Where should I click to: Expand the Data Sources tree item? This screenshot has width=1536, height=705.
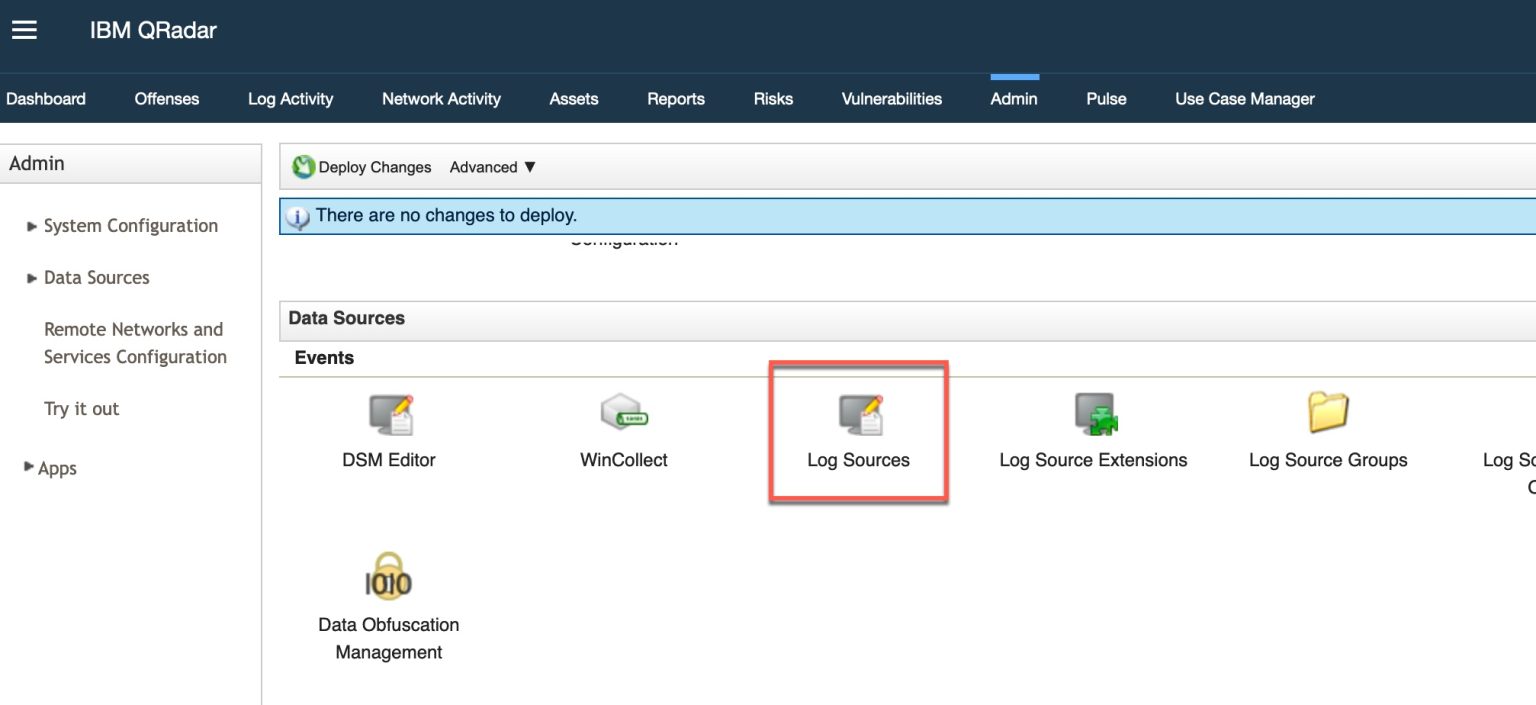[96, 277]
